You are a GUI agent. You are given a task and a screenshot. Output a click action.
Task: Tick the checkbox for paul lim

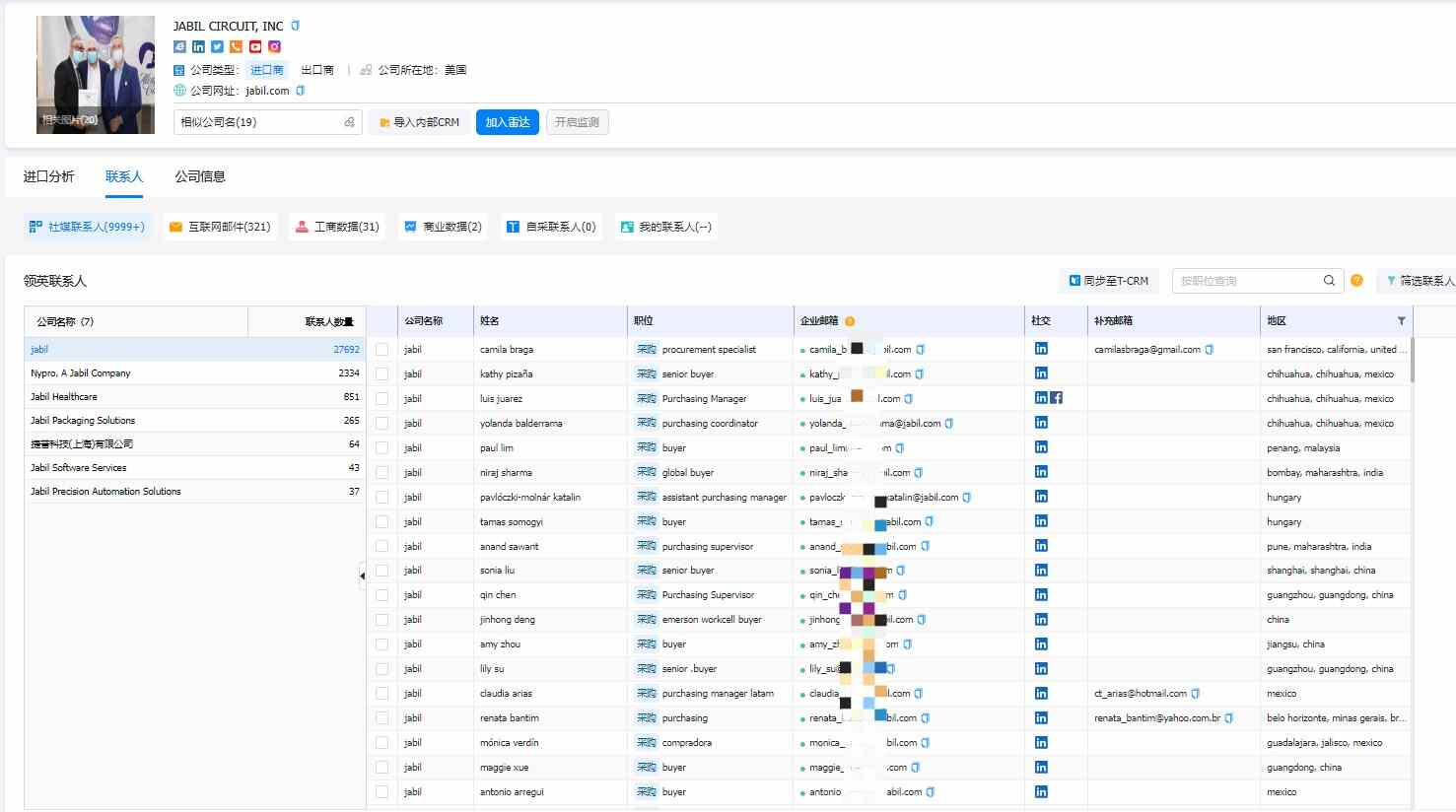click(381, 447)
